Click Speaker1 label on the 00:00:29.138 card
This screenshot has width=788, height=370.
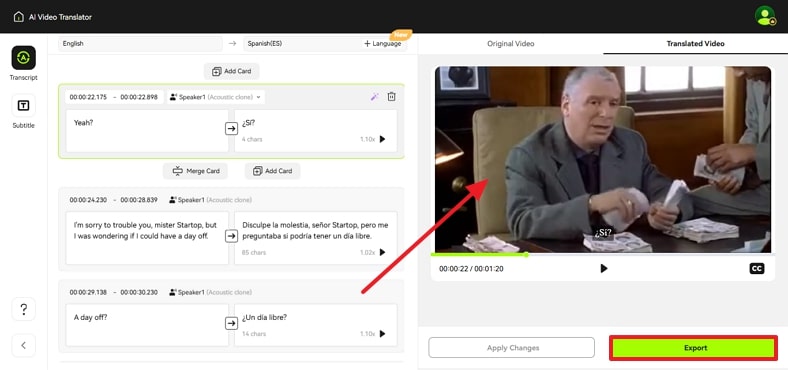211,292
